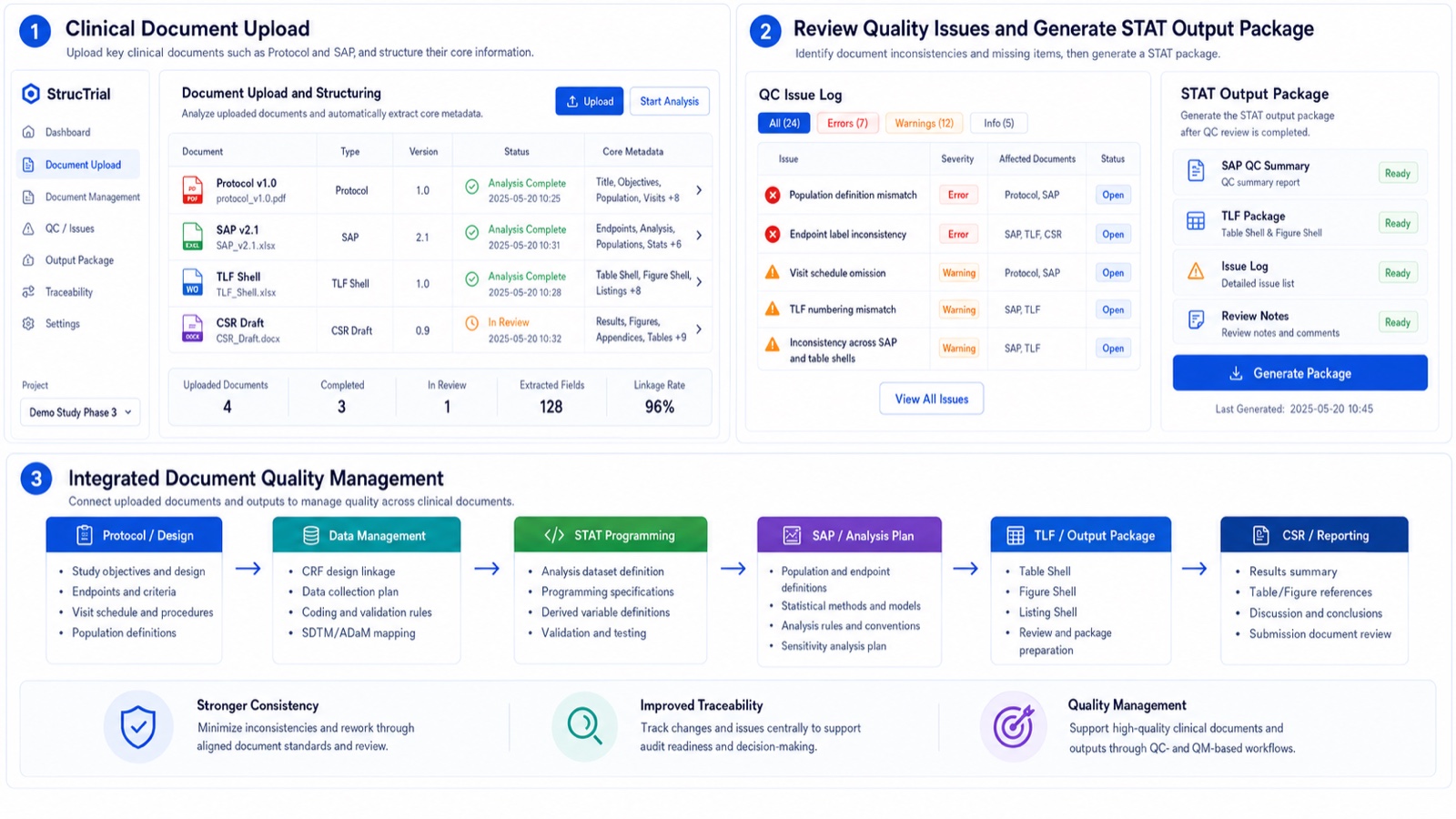Click the Upload button
Image resolution: width=1456 pixels, height=819 pixels.
(589, 101)
